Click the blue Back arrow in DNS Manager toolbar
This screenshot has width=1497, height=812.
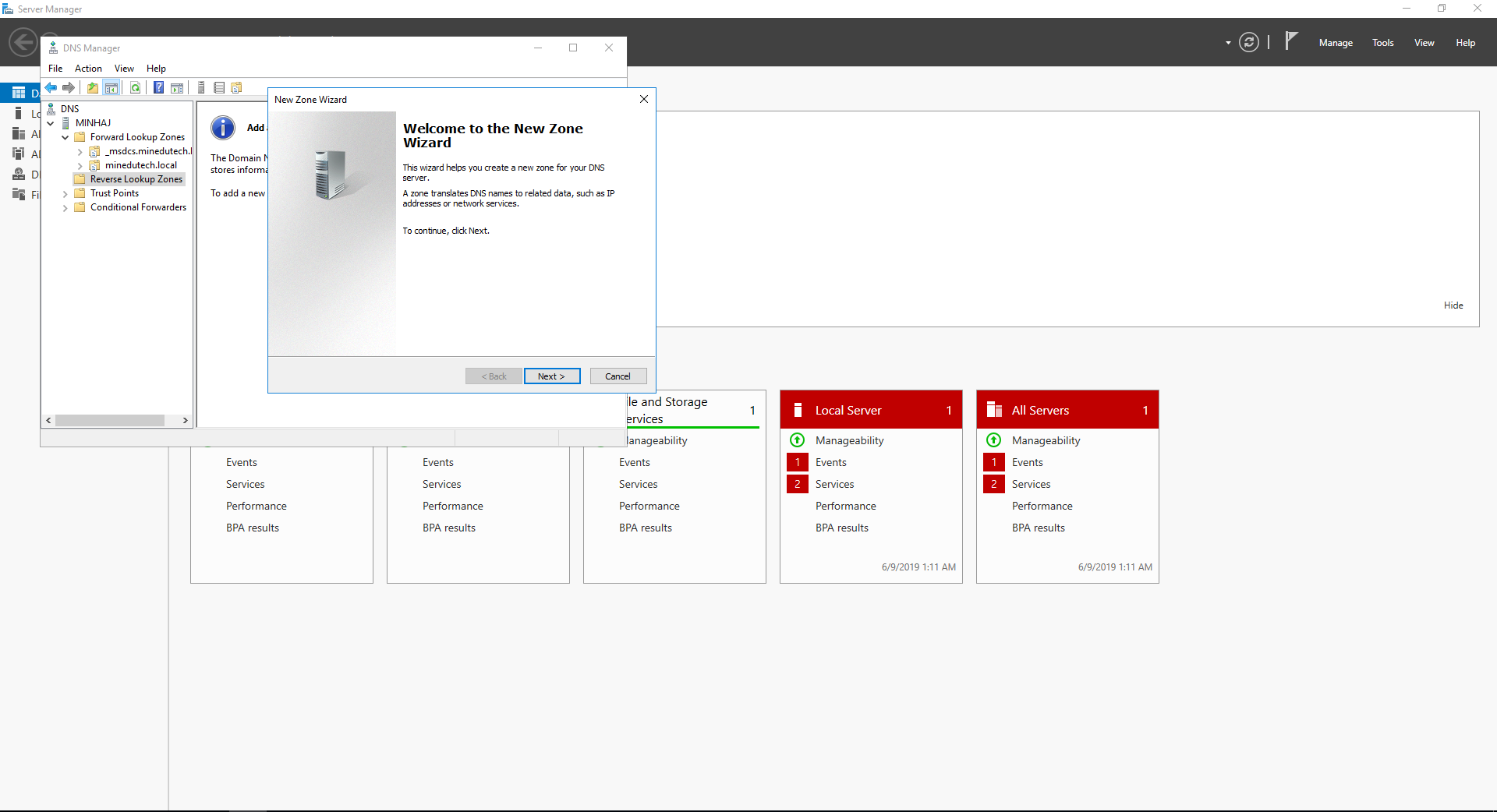point(51,88)
